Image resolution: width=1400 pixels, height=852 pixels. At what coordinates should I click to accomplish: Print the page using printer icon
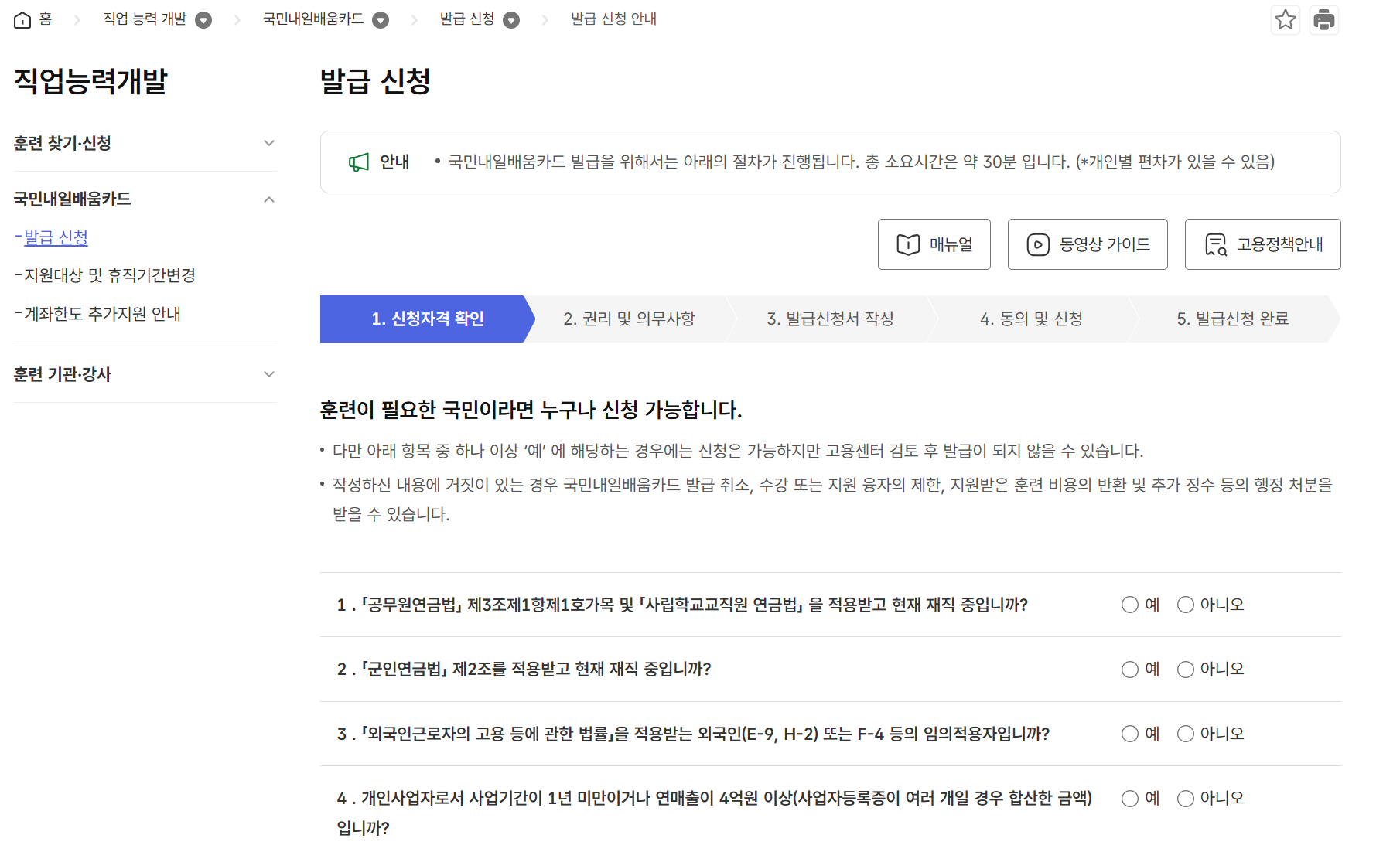click(x=1324, y=19)
